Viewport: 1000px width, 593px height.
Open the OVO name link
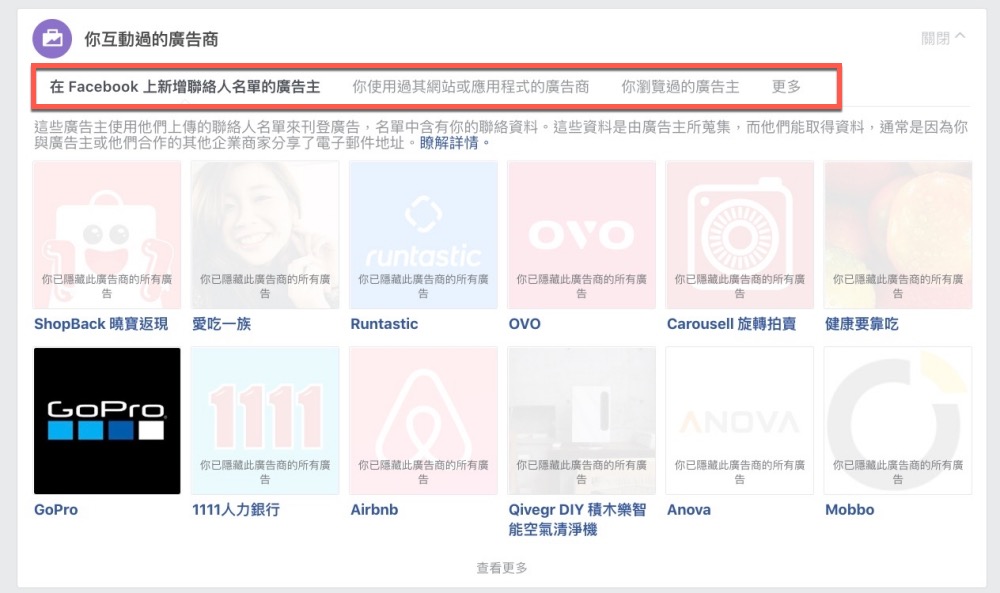(x=524, y=324)
